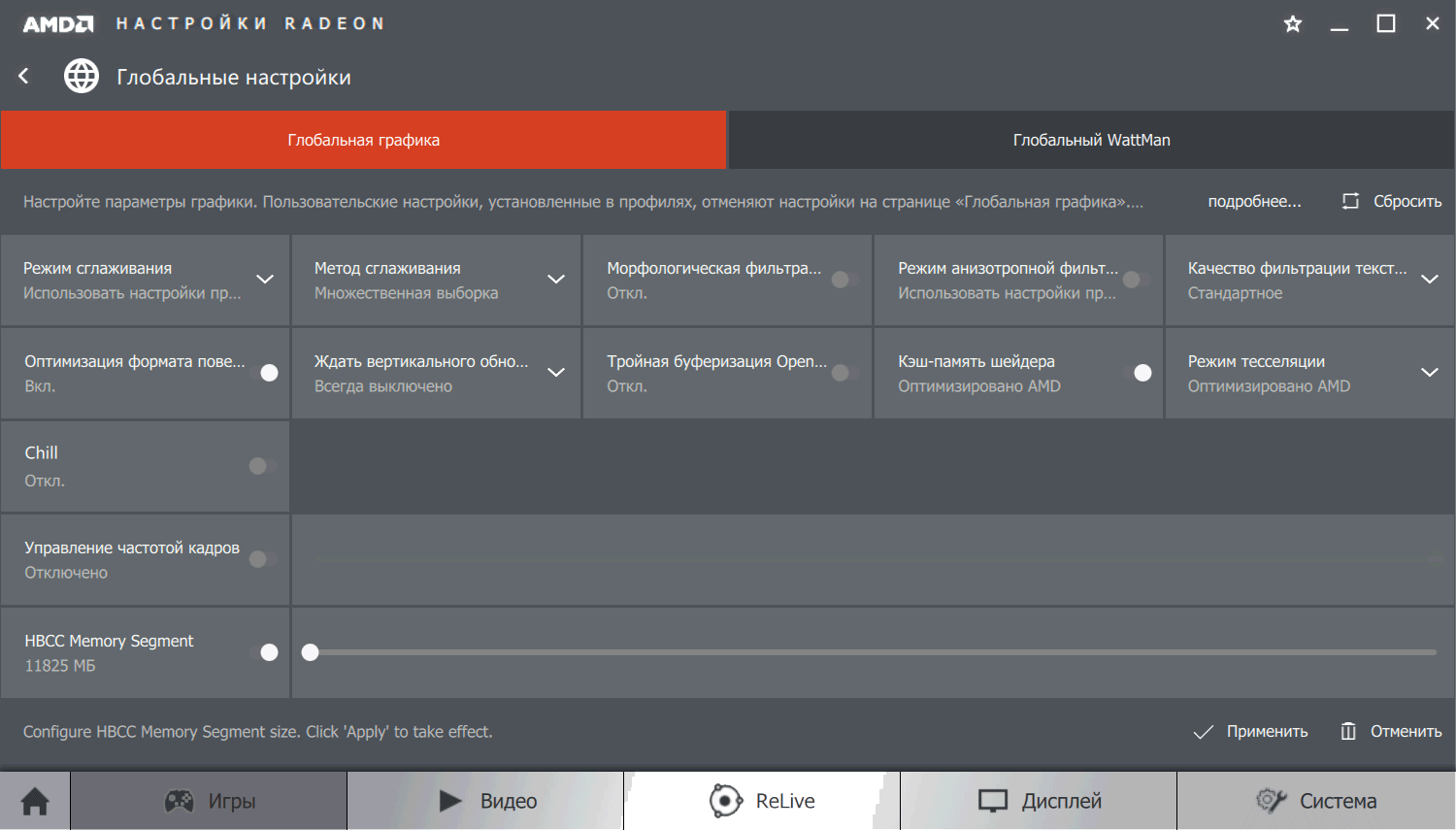Expand Метод сглаживания dropdown
This screenshot has width=1456, height=830.
(556, 280)
